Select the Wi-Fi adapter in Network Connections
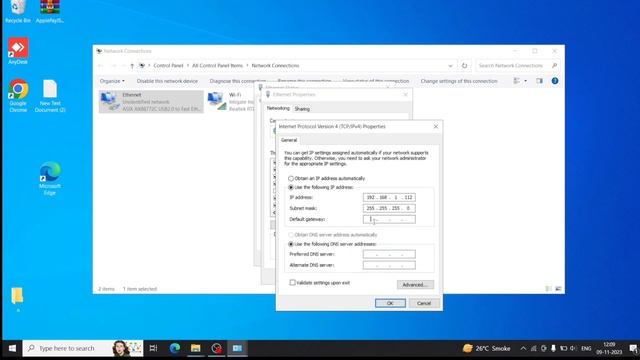This screenshot has width=640, height=360. tap(231, 102)
